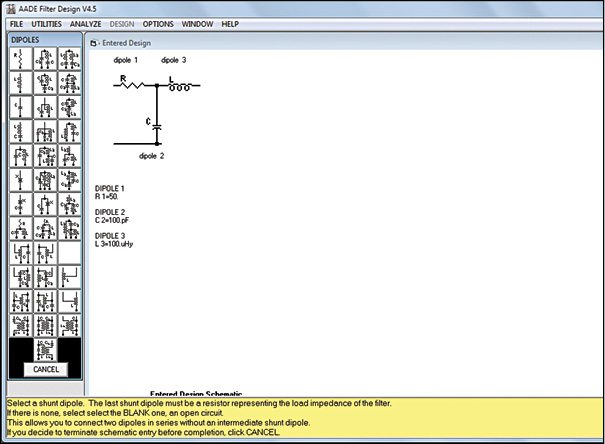Choose the series LC dipole in first column
The width and height of the screenshot is (605, 444).
pyautogui.click(x=20, y=131)
